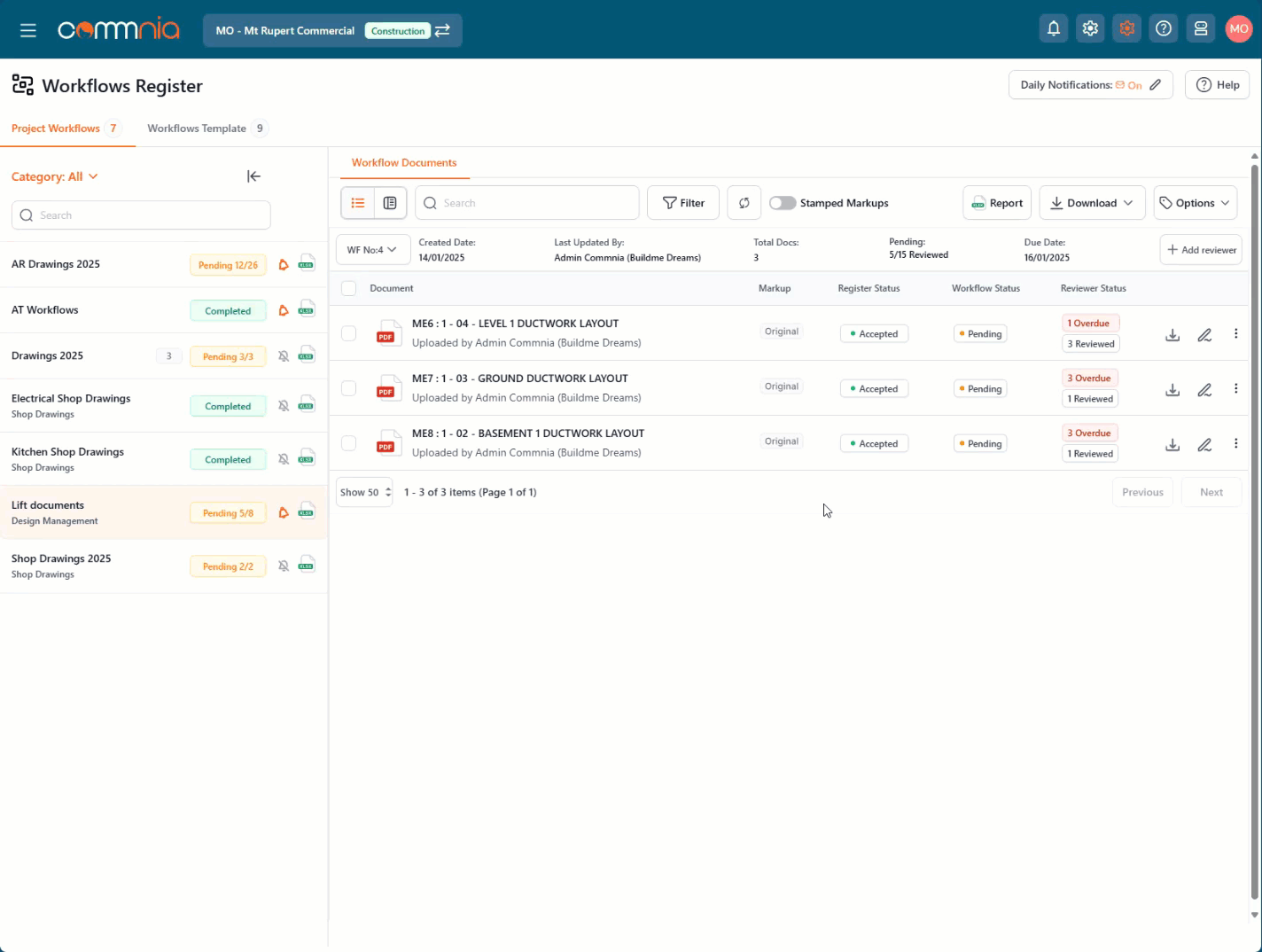Screen dimensions: 1262x952
Task: Click the Add reviewer button
Action: [x=1201, y=250]
